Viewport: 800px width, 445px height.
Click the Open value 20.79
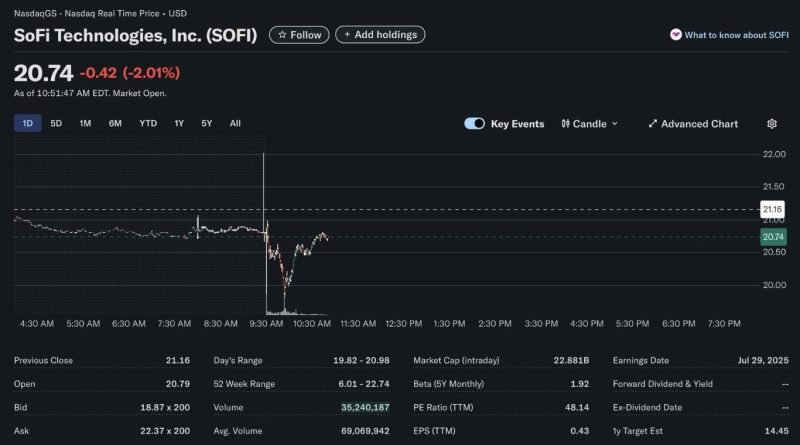click(178, 384)
